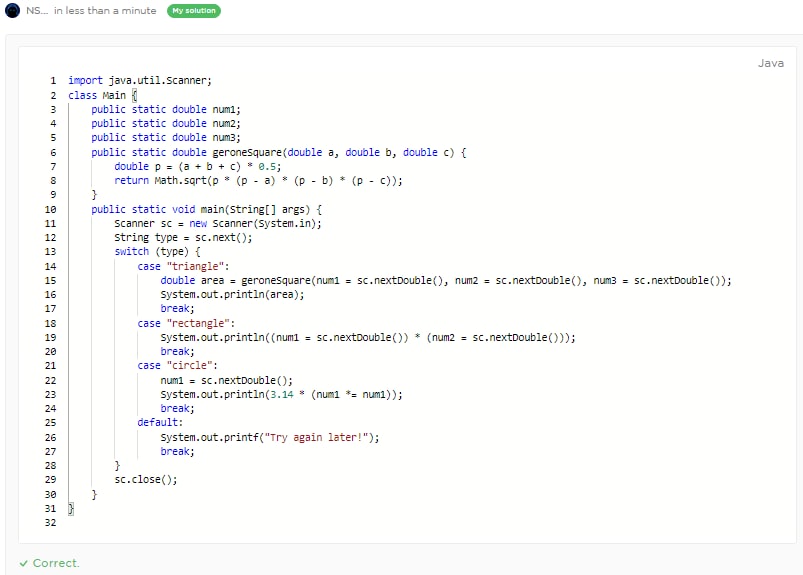Click 'String type = sc.next();' line
Viewport: 803px width, 575px height.
(183, 238)
